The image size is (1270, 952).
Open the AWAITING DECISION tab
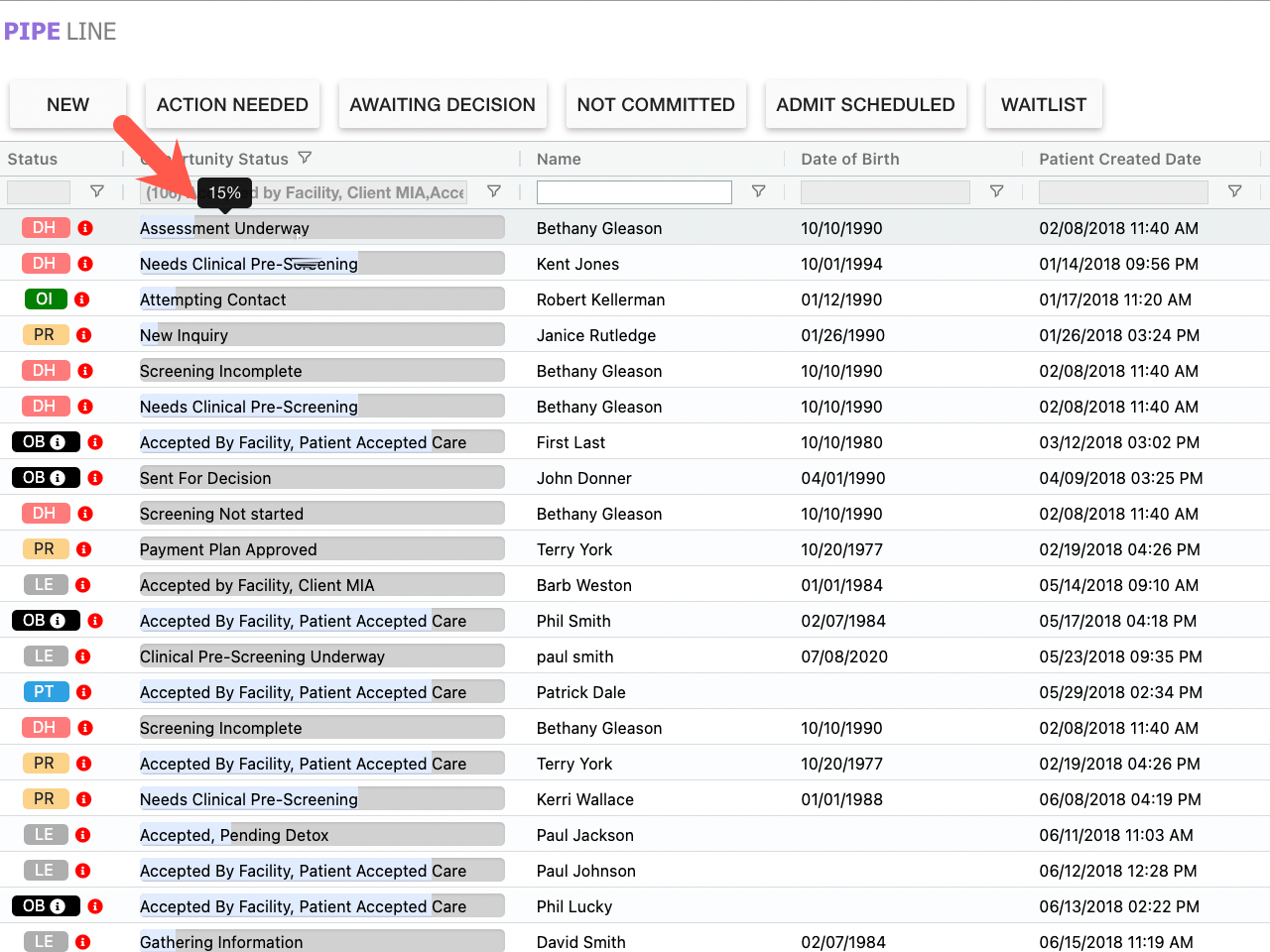(442, 105)
